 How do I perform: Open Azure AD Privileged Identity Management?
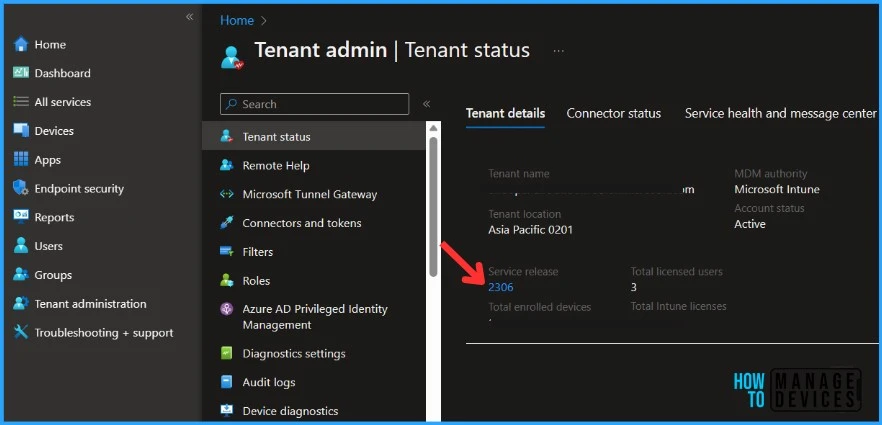(x=314, y=317)
